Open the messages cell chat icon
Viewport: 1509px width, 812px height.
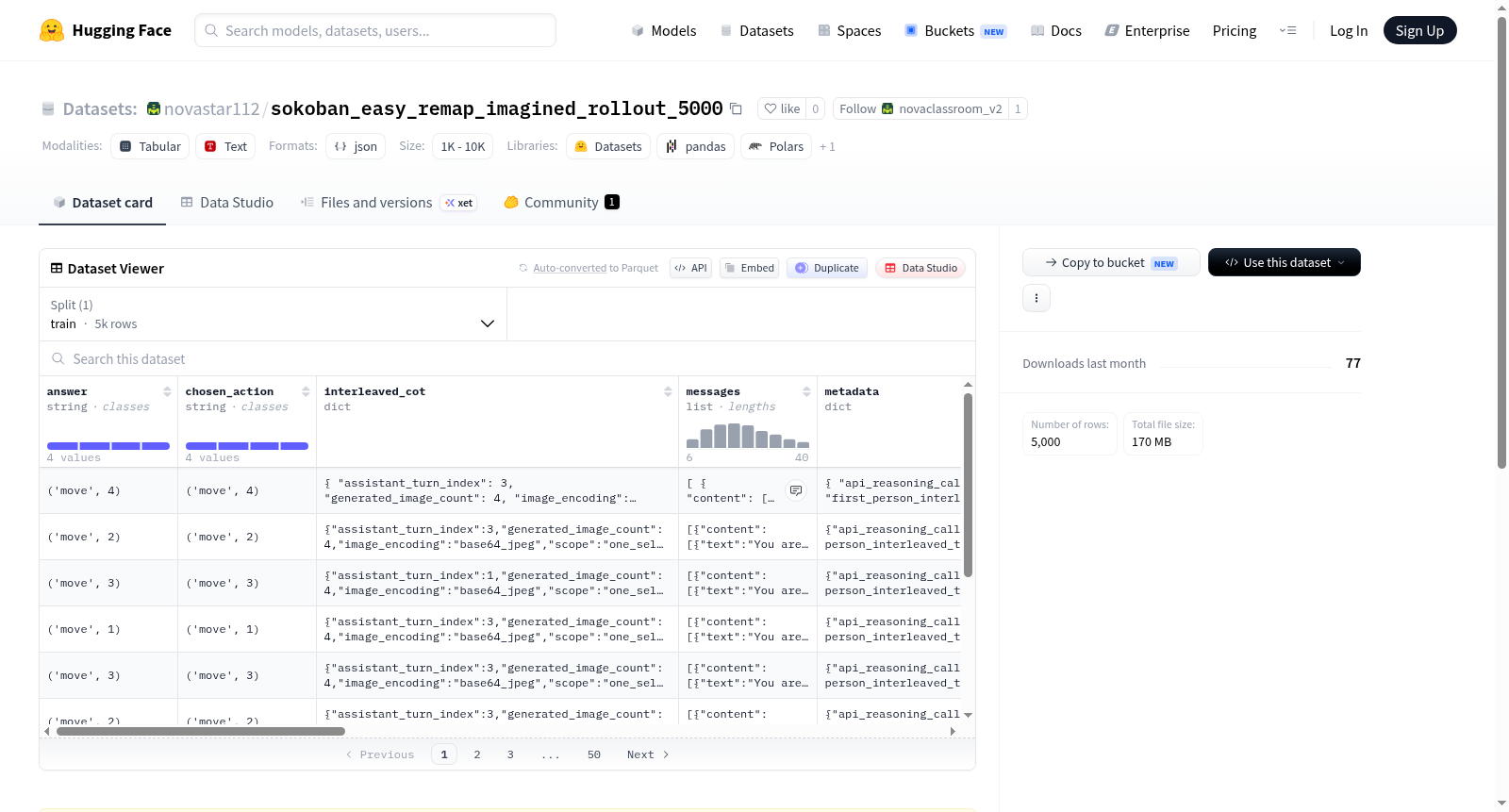796,490
